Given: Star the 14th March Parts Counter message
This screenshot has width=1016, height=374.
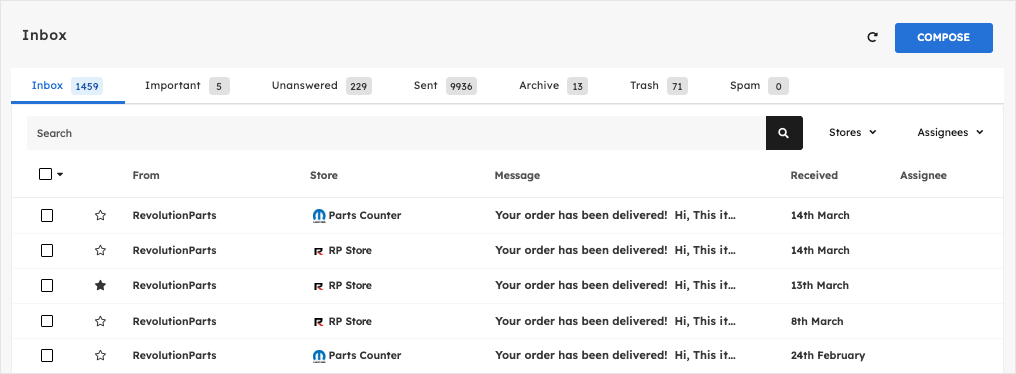Looking at the screenshot, I should 100,215.
